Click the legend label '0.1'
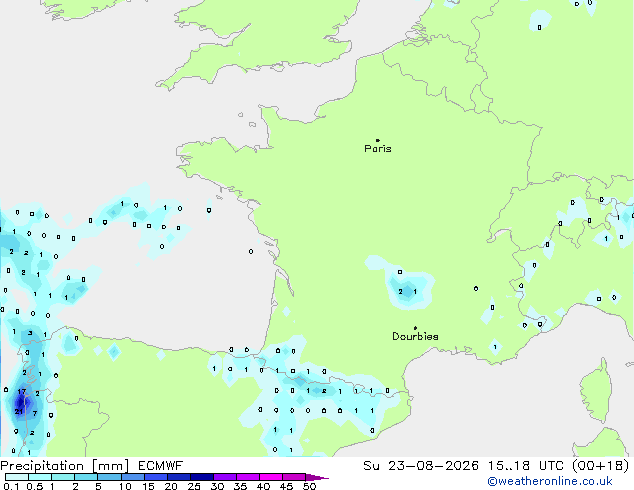634x490 pixels. point(11,486)
